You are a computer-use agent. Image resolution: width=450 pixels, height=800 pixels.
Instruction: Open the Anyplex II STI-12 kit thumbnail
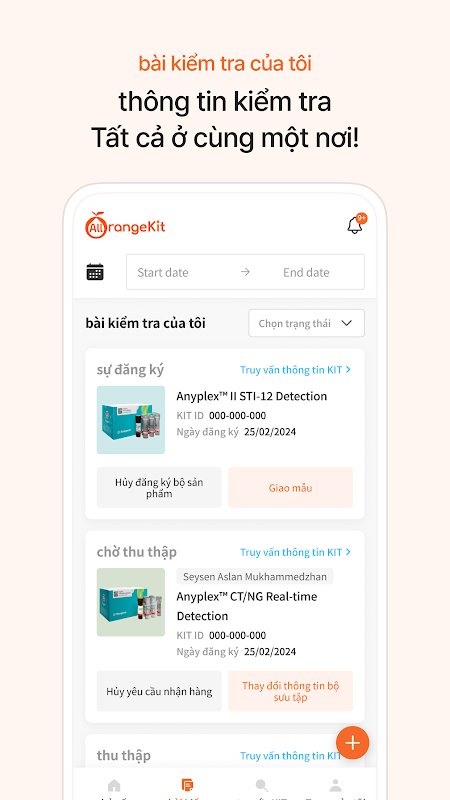131,420
